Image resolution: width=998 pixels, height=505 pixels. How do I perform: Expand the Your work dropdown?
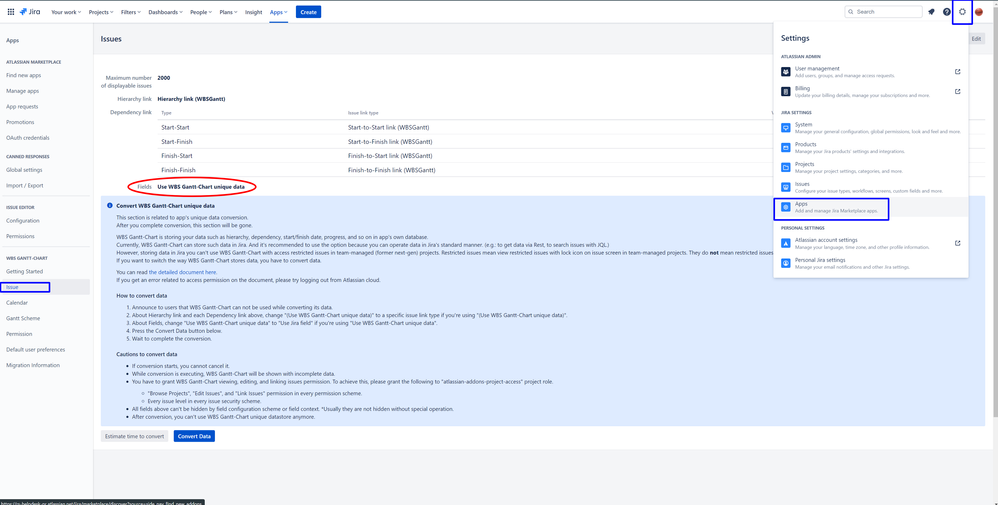point(65,12)
